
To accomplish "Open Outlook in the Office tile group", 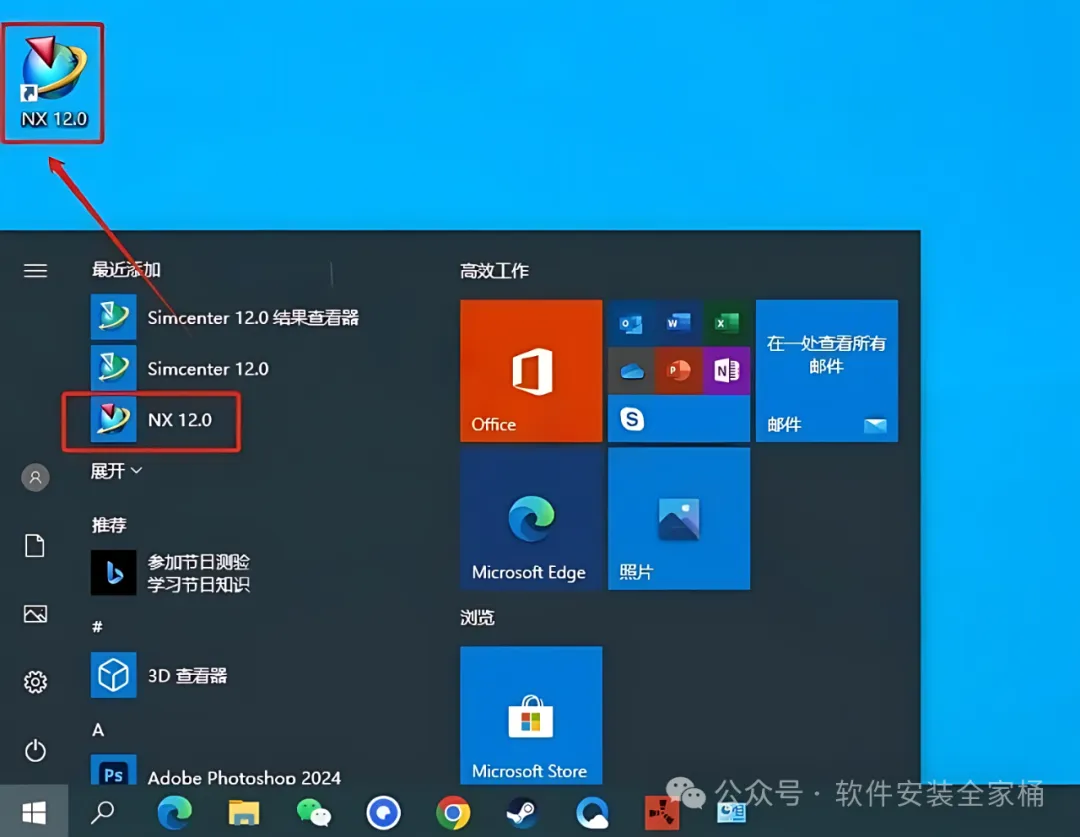I will pos(631,323).
